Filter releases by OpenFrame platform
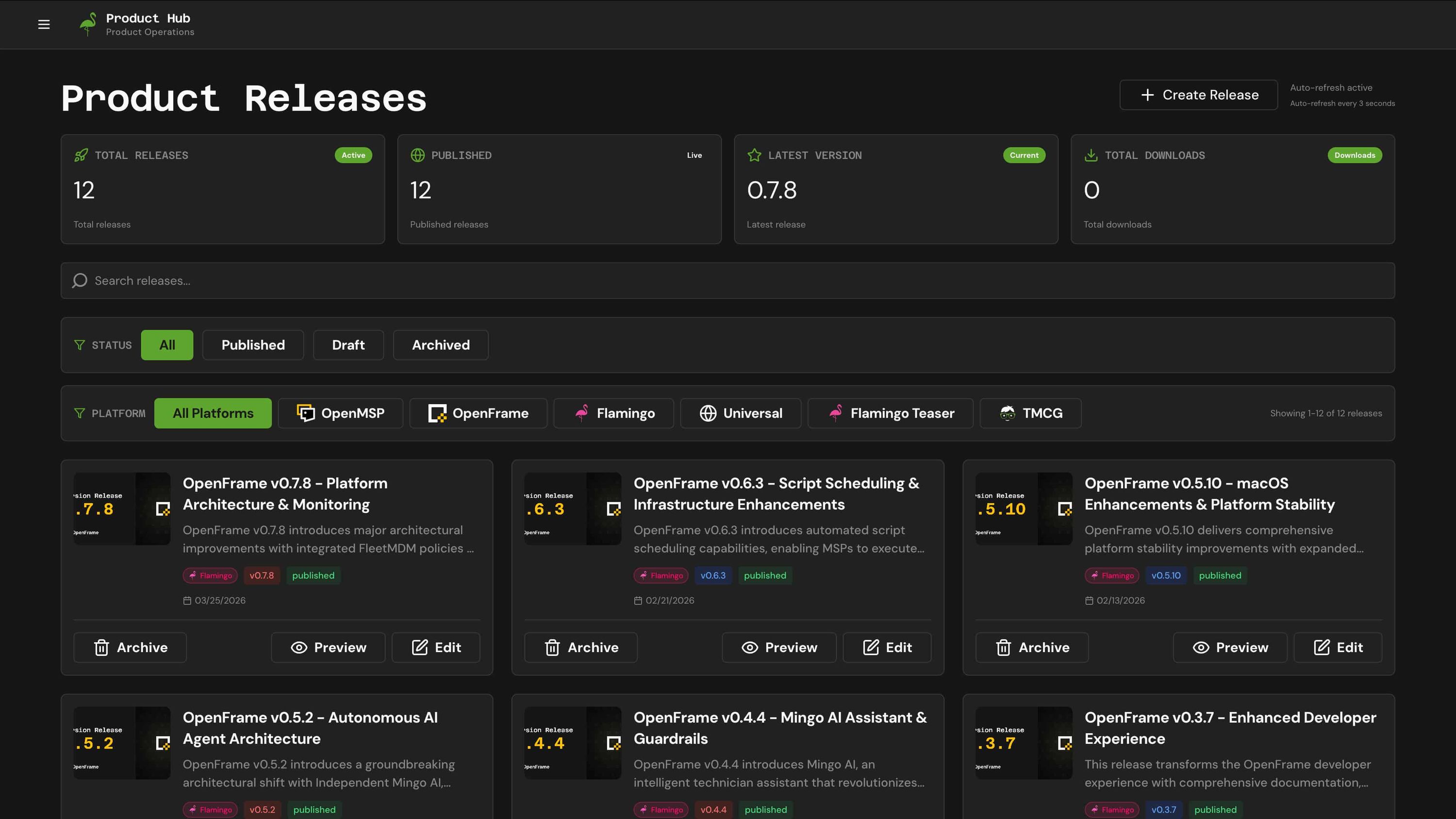 pos(478,414)
